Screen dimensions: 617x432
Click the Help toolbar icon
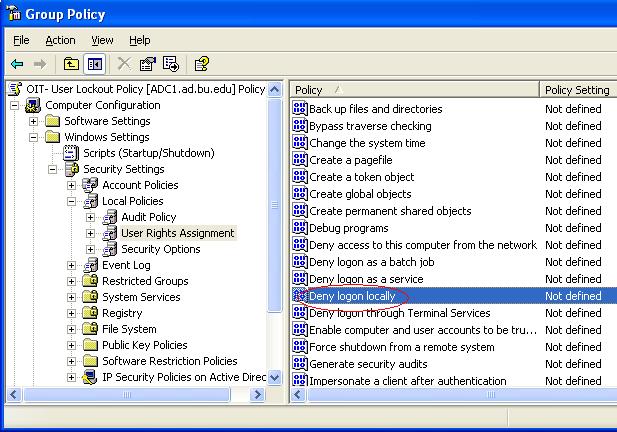[x=202, y=64]
